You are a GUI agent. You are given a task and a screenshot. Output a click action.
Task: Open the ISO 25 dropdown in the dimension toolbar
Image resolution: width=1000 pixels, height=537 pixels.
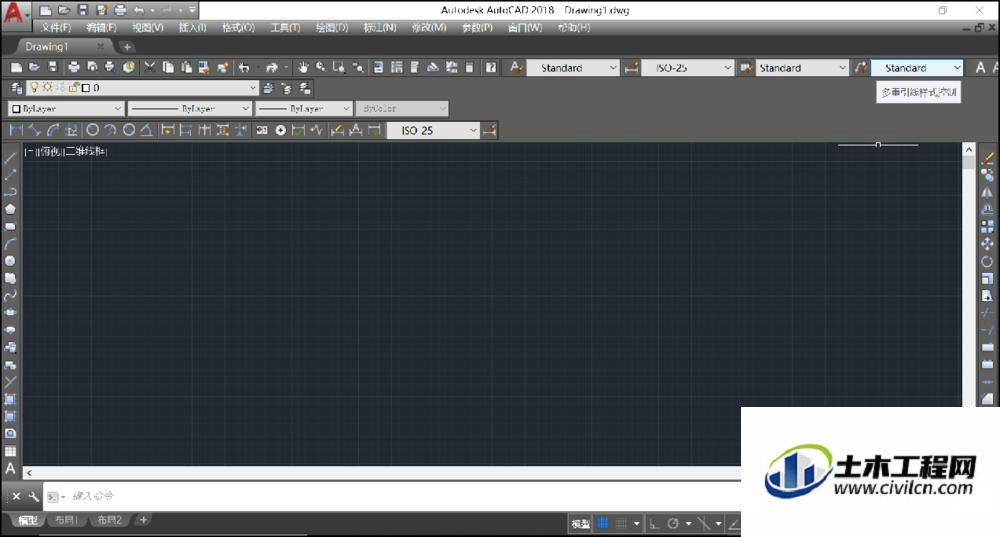(434, 130)
